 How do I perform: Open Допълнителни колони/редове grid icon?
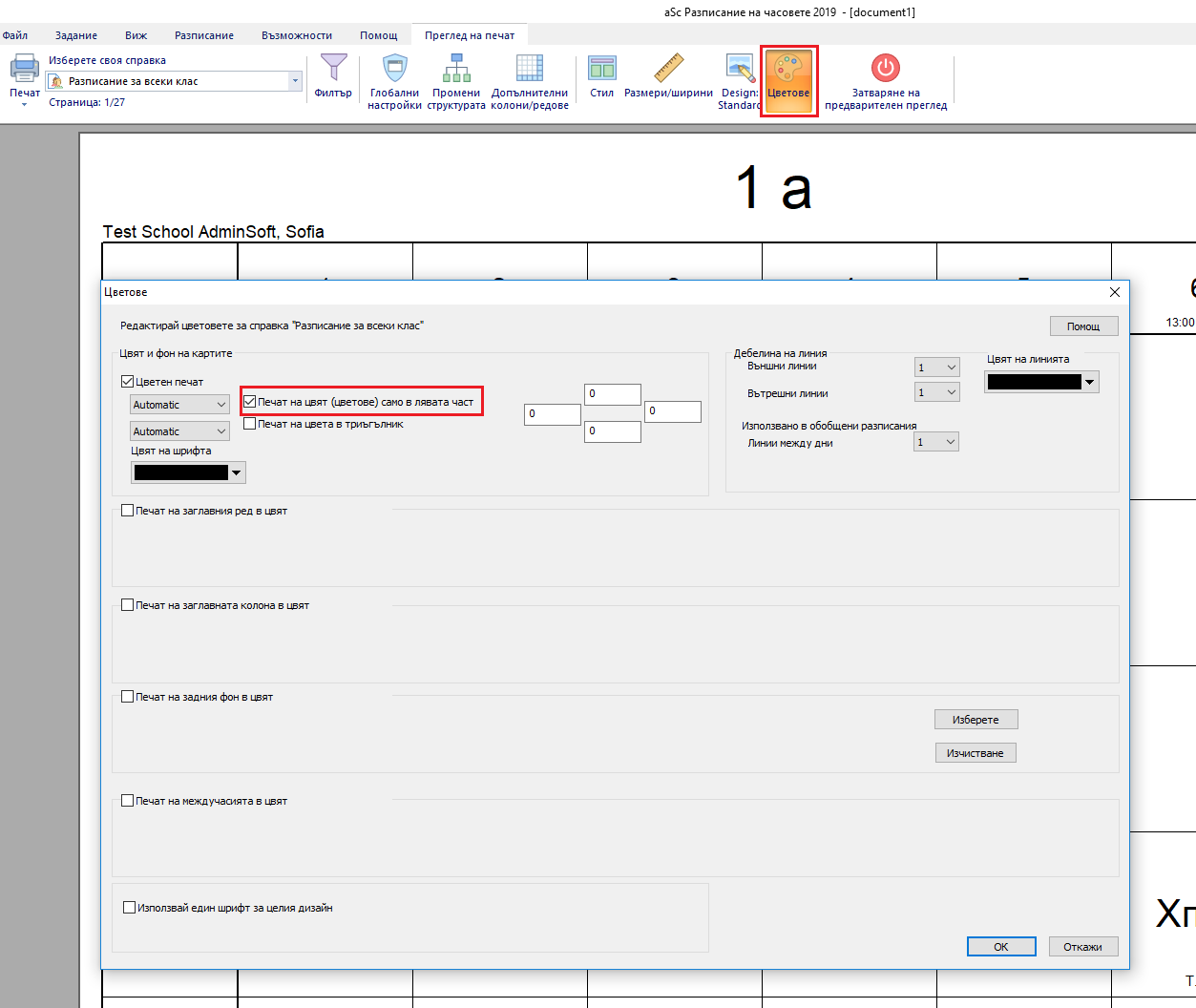tap(530, 70)
